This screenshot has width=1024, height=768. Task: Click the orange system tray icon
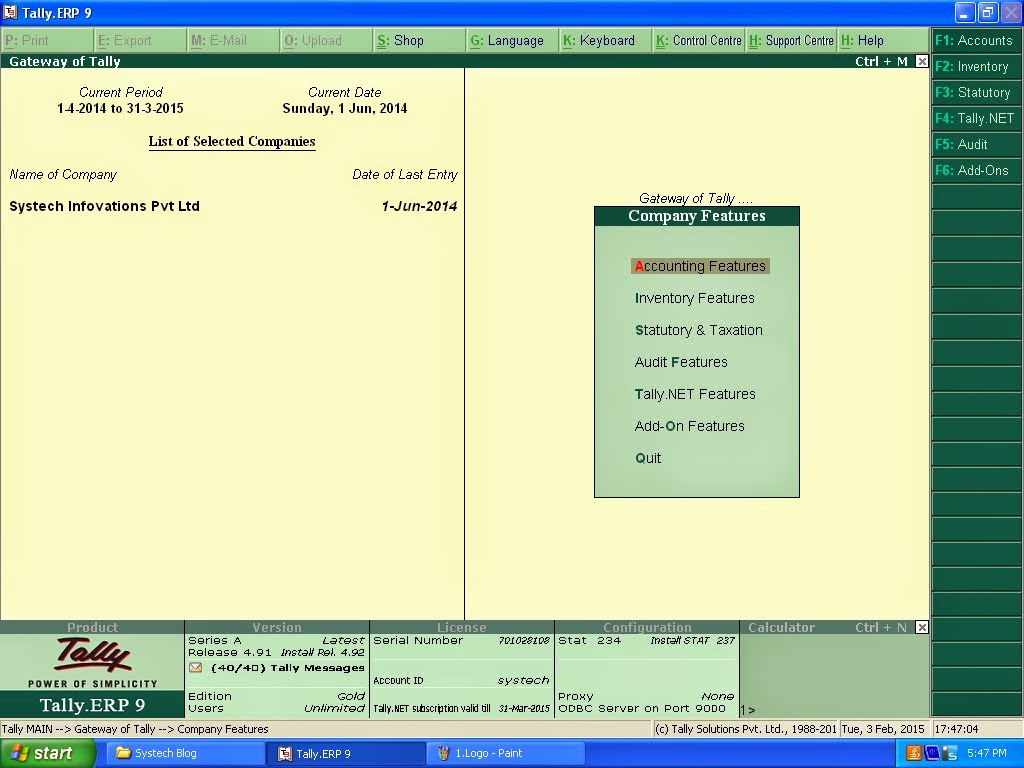pos(914,754)
